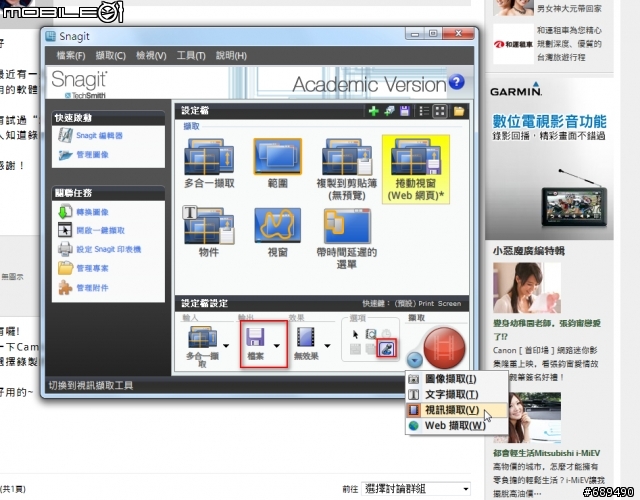640x500 pixels.
Task: Choose 圖像擷取(I) from the popup menu
Action: tap(457, 379)
